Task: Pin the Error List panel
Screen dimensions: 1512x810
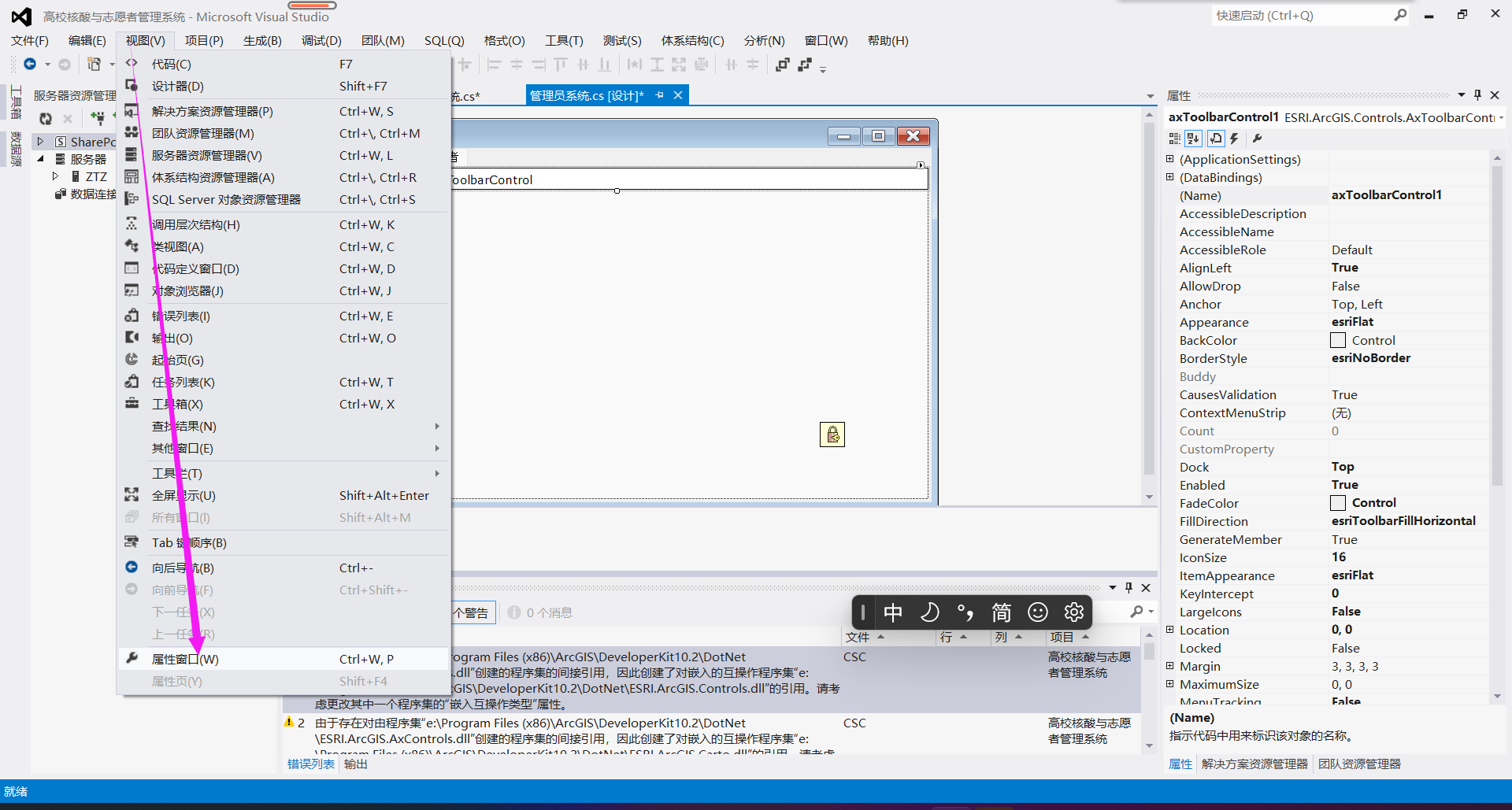Action: click(1128, 587)
